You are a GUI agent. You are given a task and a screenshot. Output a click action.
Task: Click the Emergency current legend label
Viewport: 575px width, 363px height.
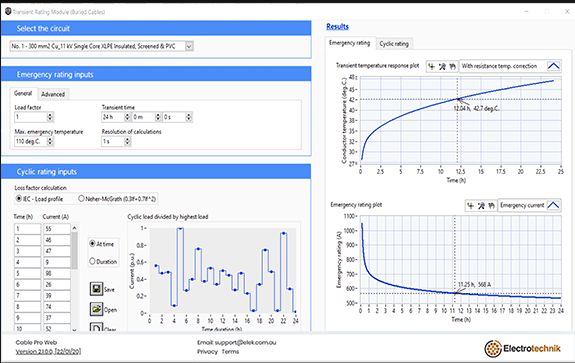(x=522, y=205)
